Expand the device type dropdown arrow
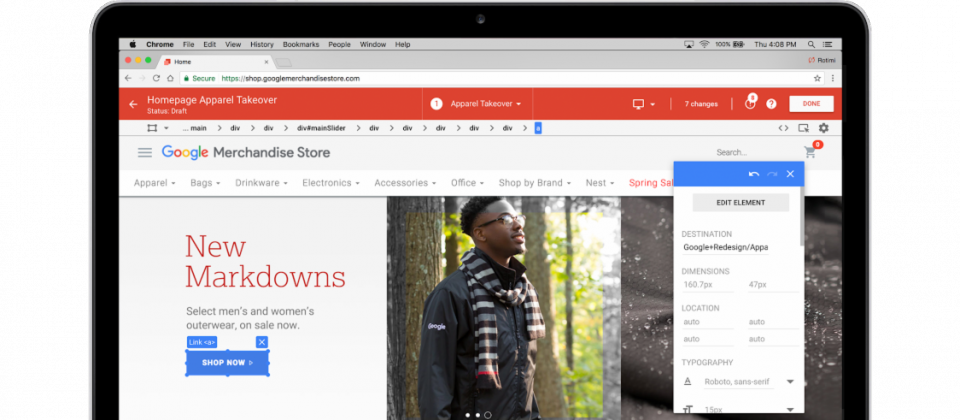Image resolution: width=960 pixels, height=420 pixels. click(x=653, y=105)
